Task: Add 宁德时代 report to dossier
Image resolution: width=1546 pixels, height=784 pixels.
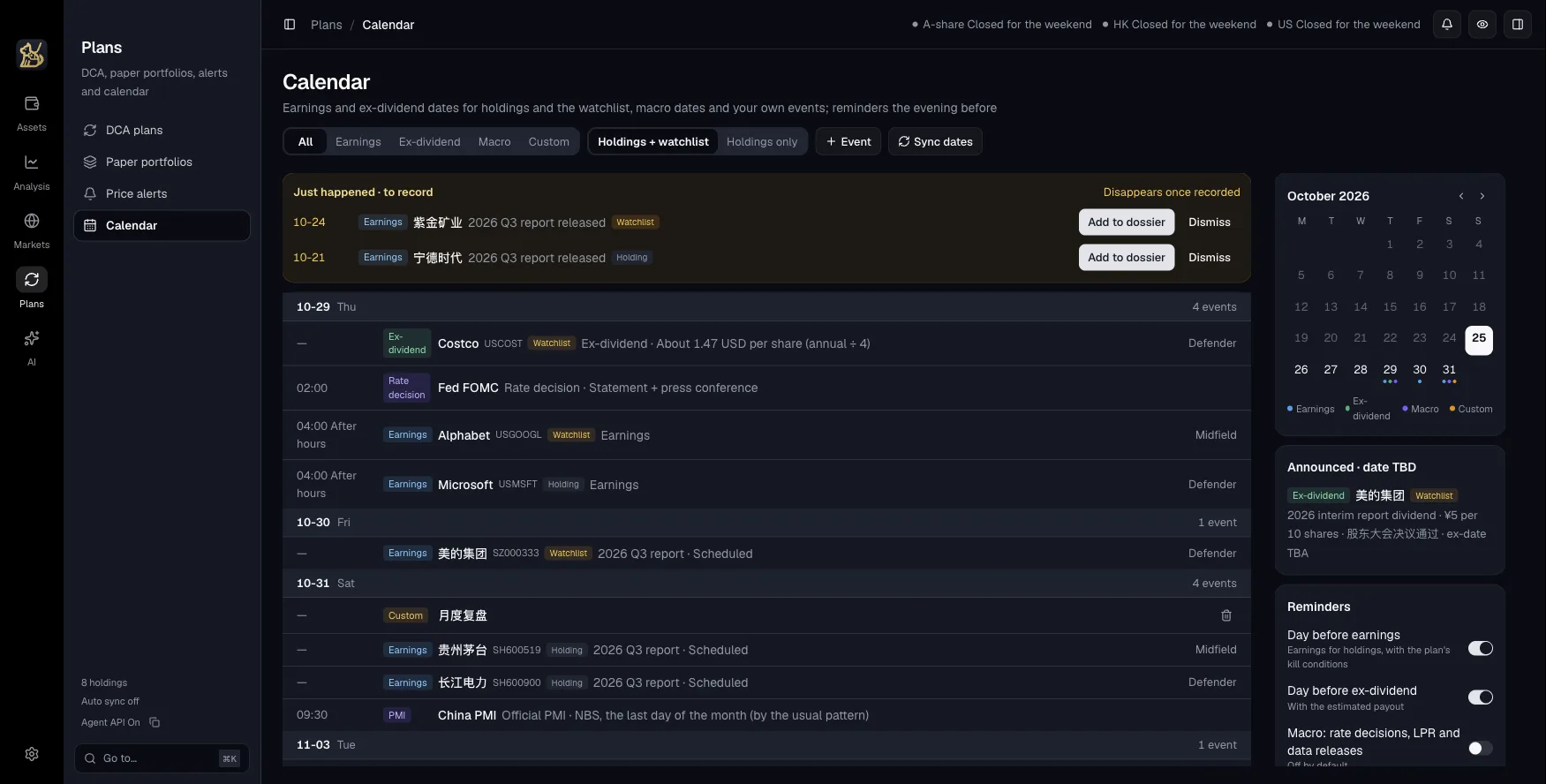Action: (1127, 258)
